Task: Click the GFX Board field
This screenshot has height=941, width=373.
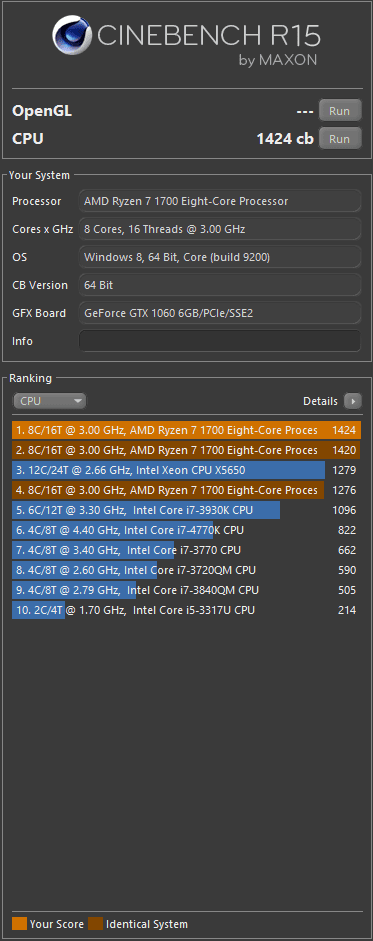Action: click(x=220, y=313)
